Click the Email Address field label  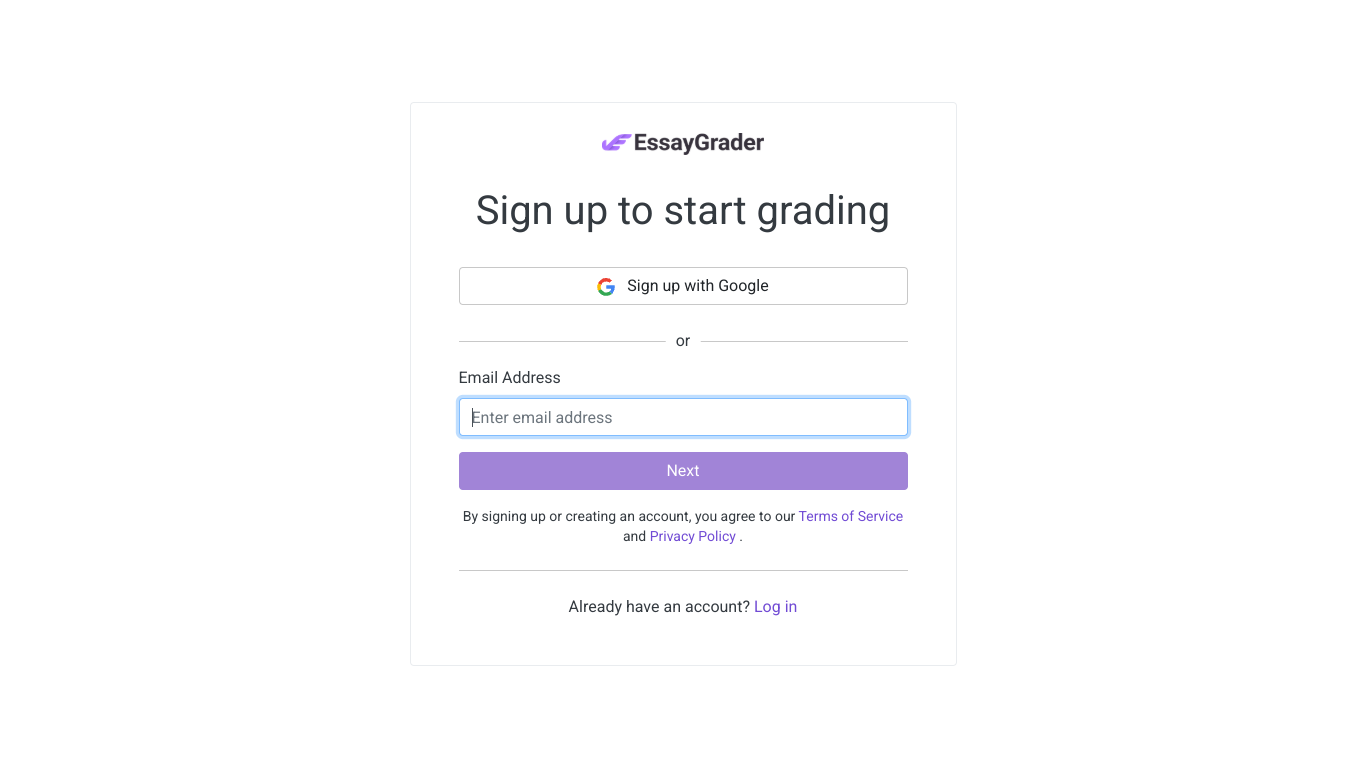(x=509, y=377)
